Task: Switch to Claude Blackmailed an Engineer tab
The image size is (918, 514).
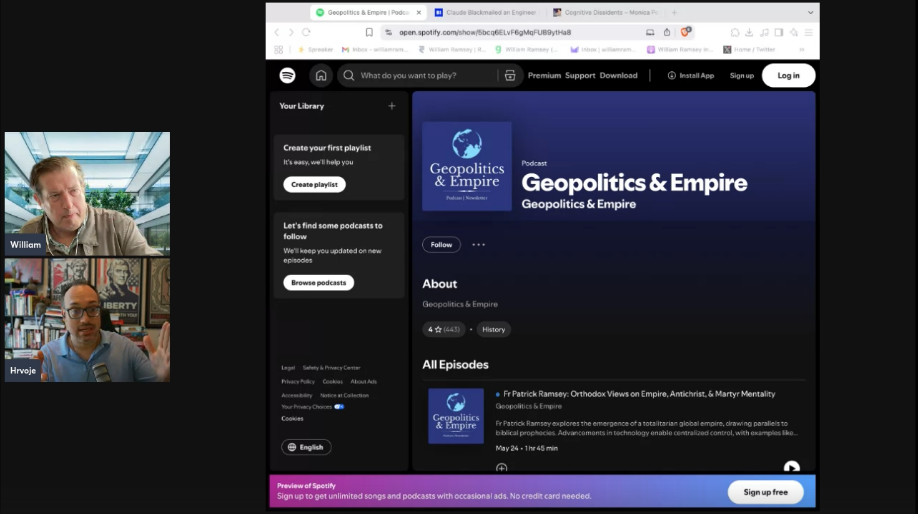Action: pyautogui.click(x=485, y=12)
